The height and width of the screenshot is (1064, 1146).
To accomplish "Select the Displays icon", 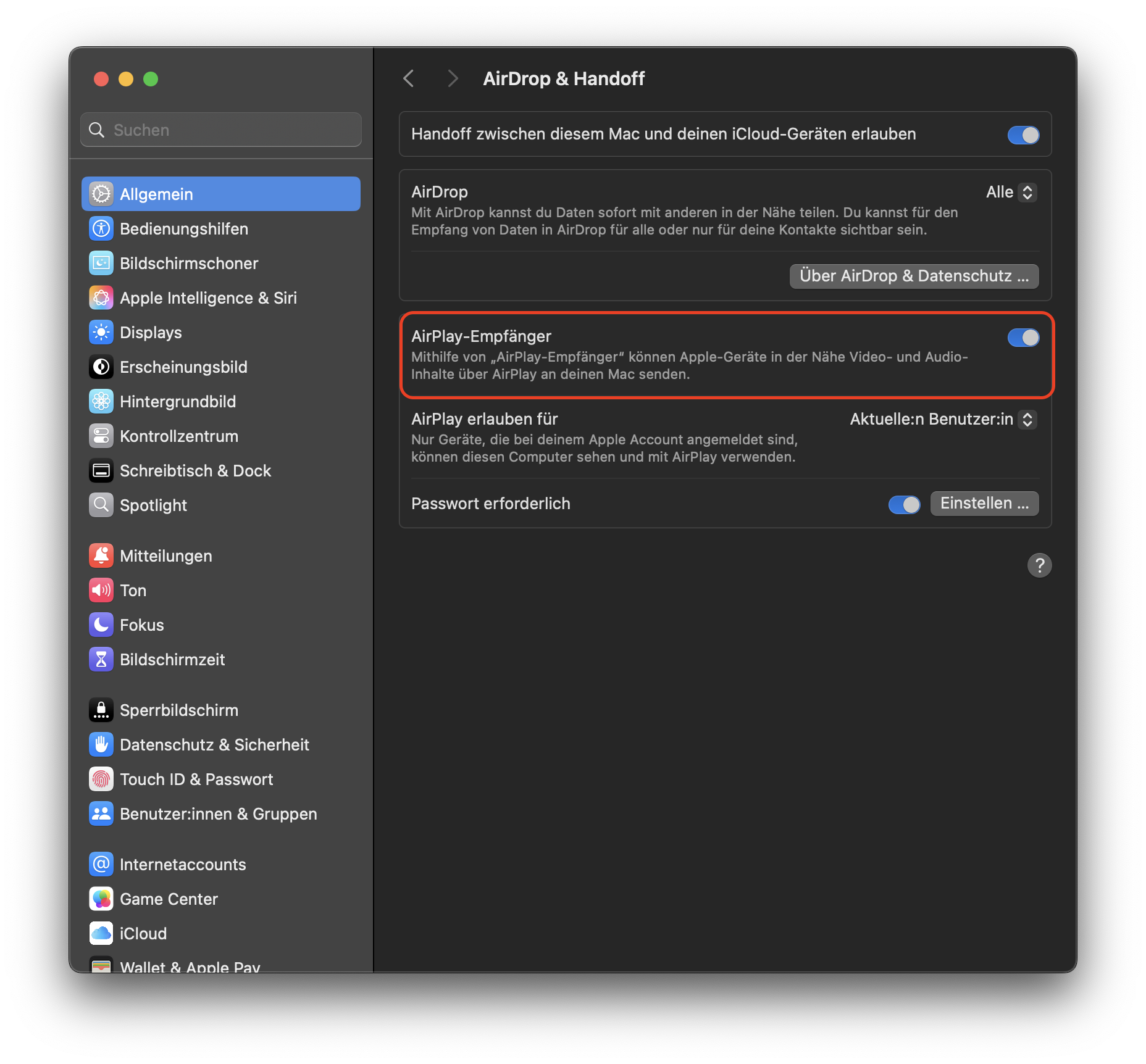I will (101, 332).
